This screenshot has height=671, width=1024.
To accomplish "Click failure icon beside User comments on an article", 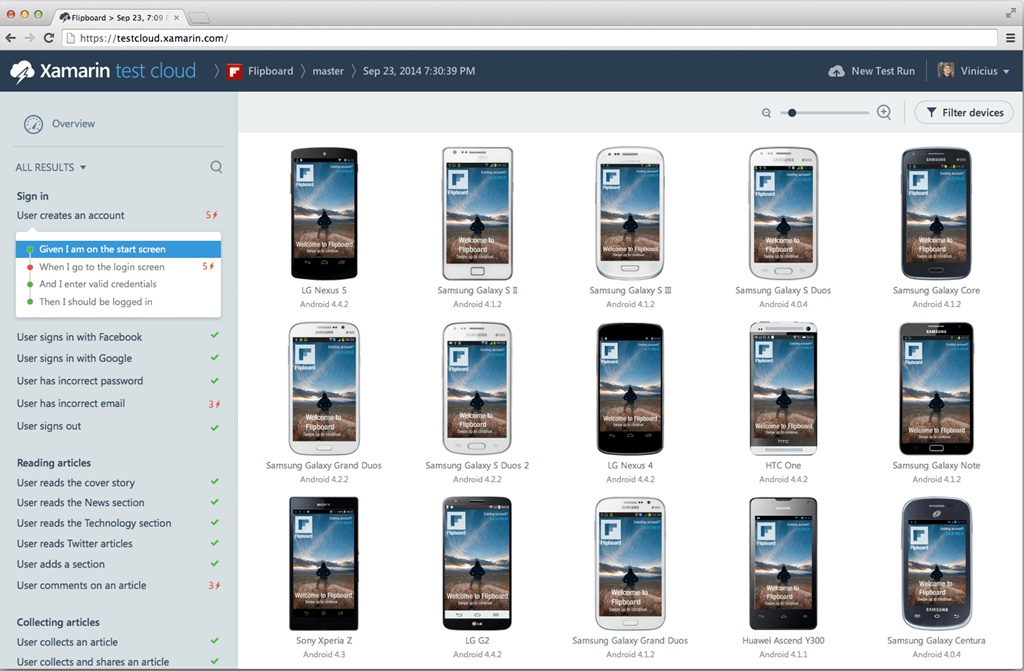I will pos(214,586).
